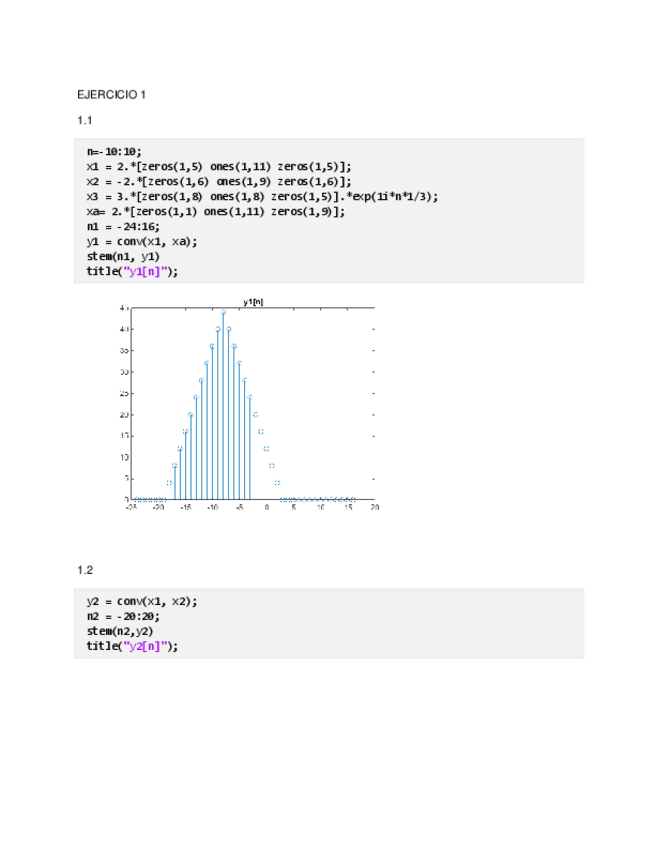Click the stem(n1, y1) code line
Screen dimensions: 655x848
(x=121, y=256)
